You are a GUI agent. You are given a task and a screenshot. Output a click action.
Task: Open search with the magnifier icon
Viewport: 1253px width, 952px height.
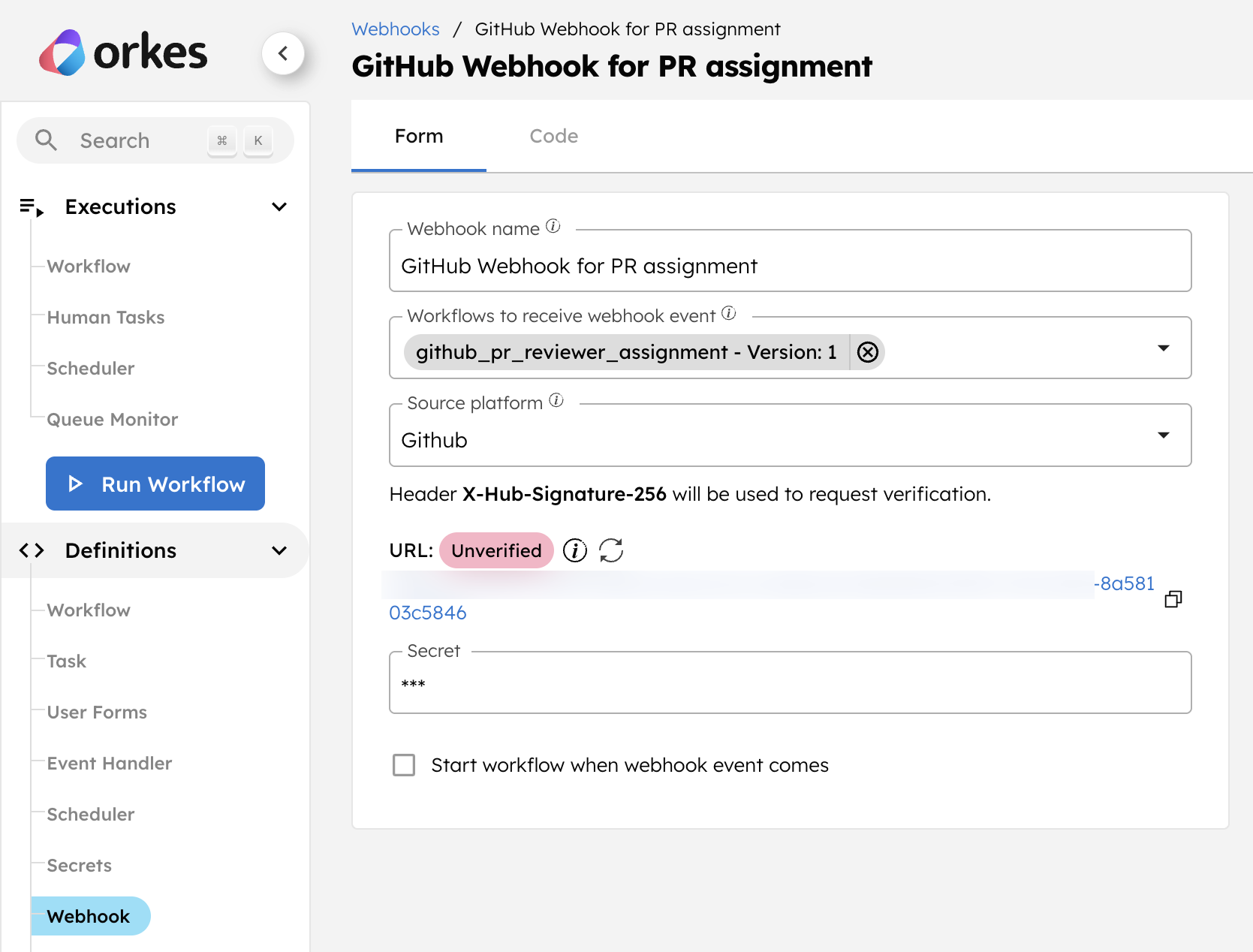[46, 140]
